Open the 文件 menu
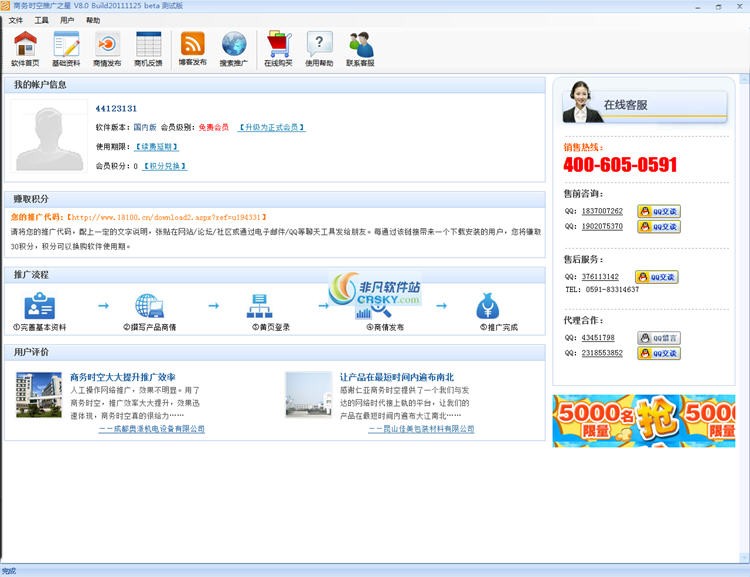The height and width of the screenshot is (577, 750). tap(16, 20)
